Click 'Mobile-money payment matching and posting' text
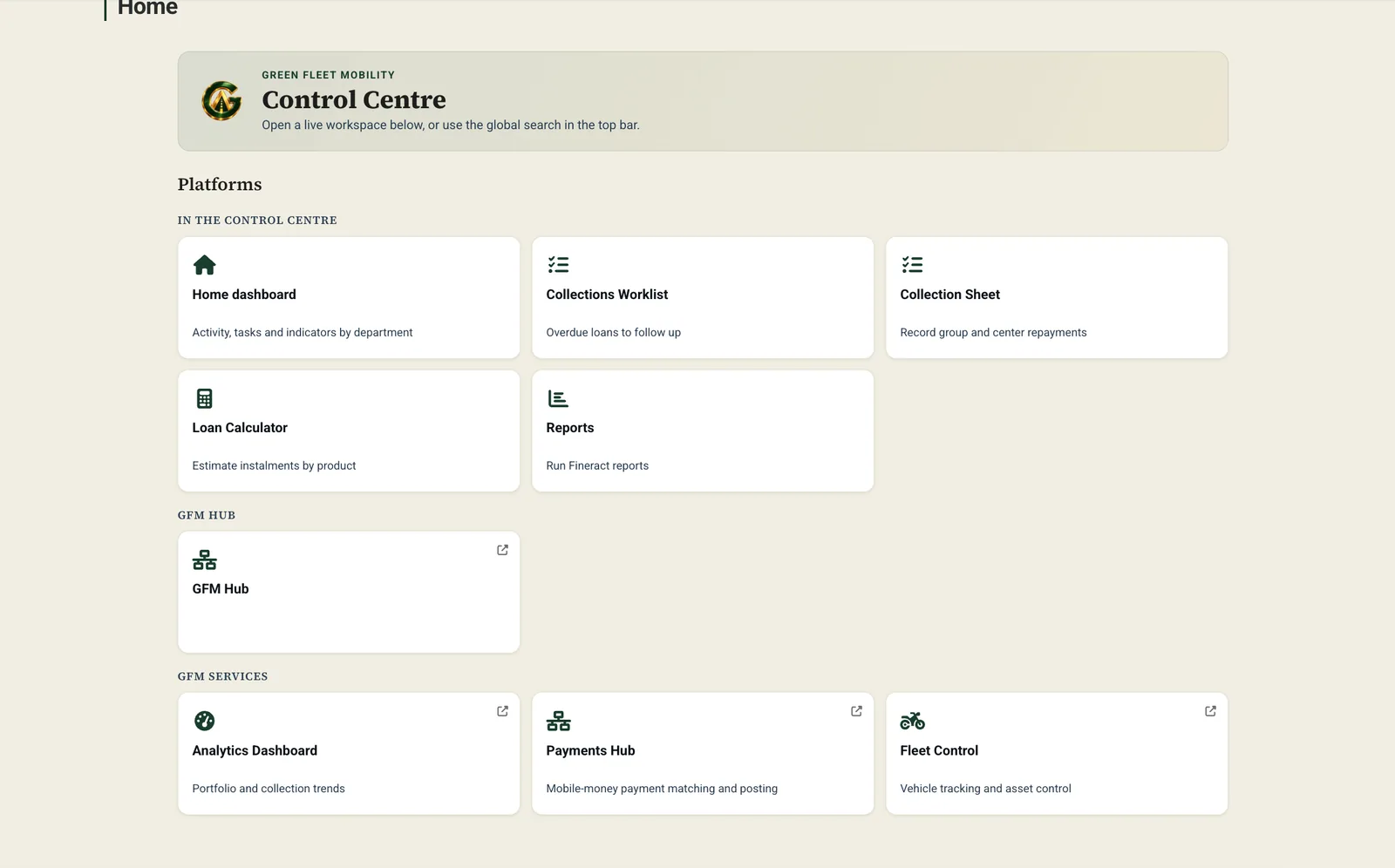 tap(662, 788)
